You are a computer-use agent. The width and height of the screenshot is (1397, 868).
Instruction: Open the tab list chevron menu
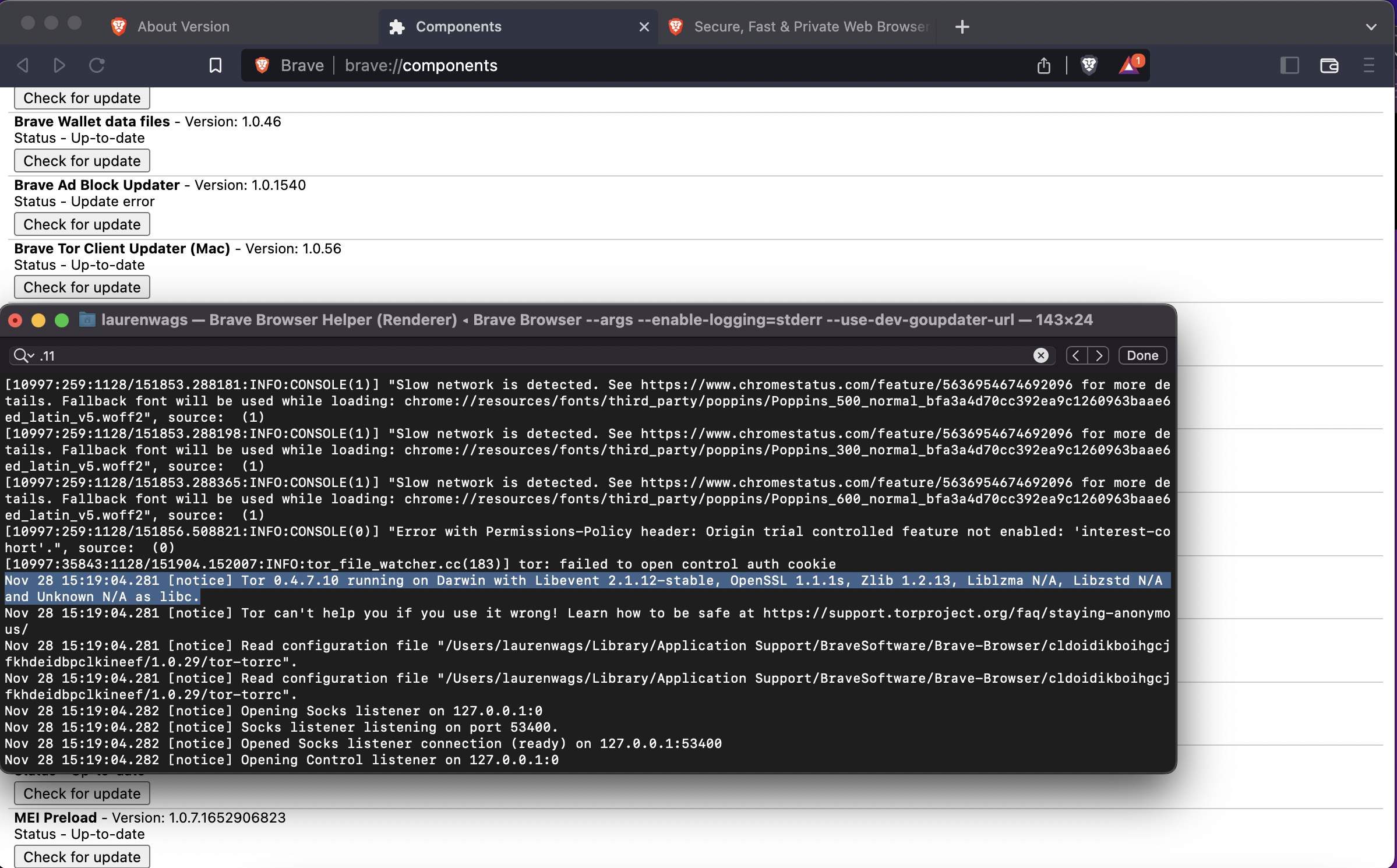[x=1371, y=27]
